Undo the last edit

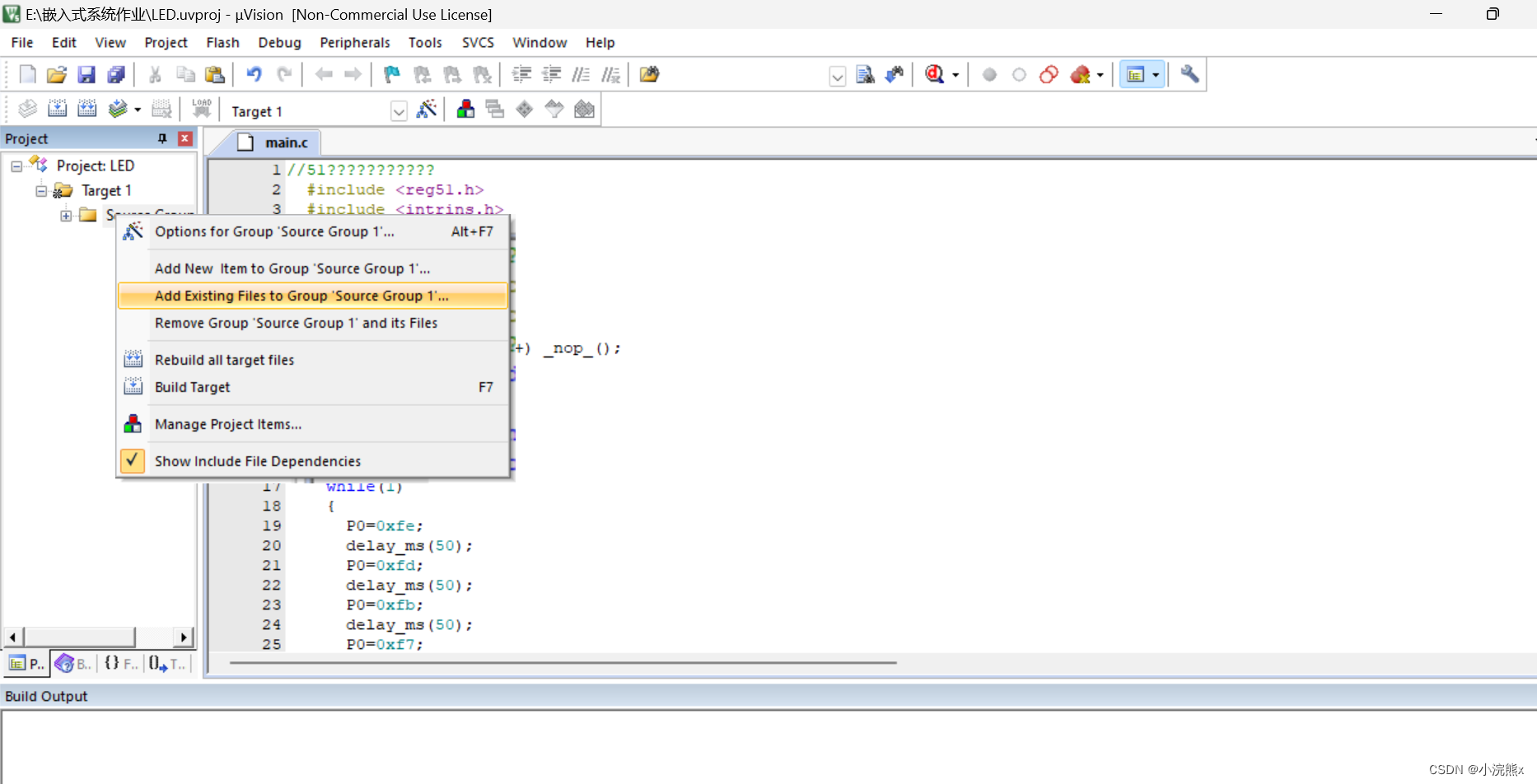pyautogui.click(x=254, y=75)
